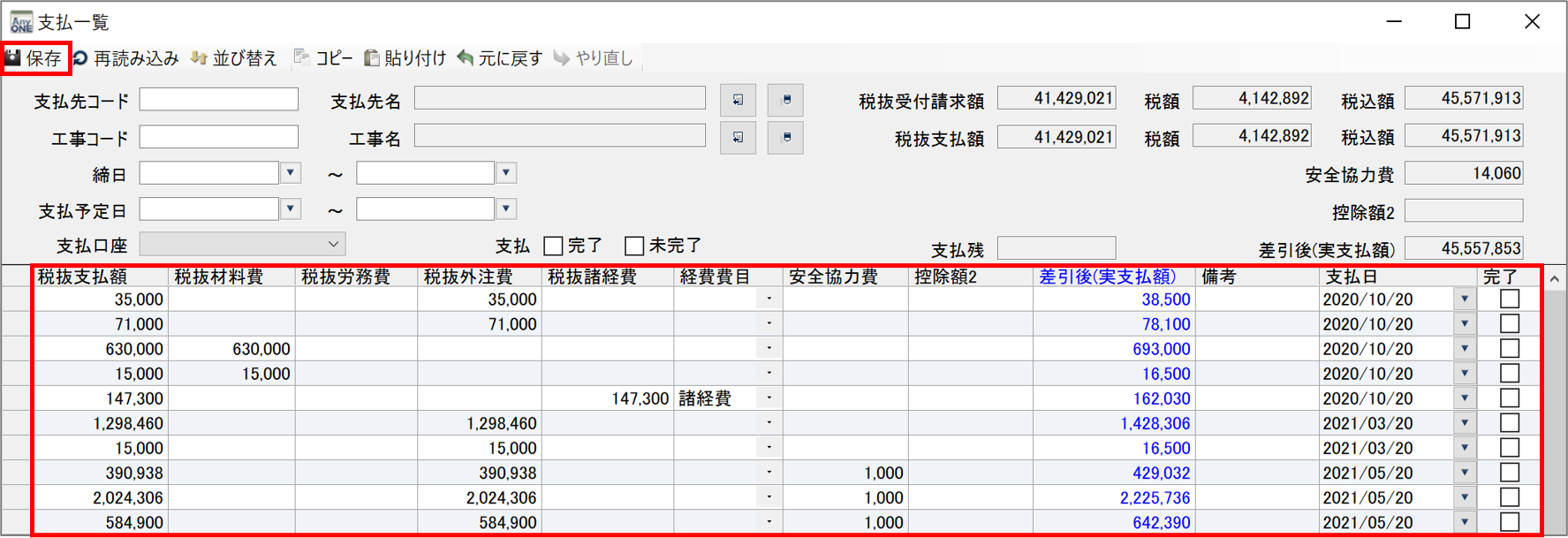The width and height of the screenshot is (1568, 538).
Task: Click the 1,428,306 blue amount link
Action: [1155, 424]
